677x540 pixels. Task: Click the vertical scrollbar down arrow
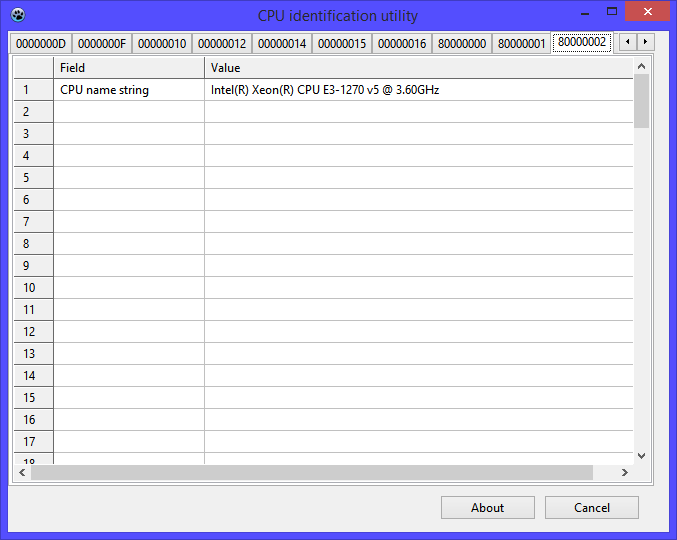(642, 456)
